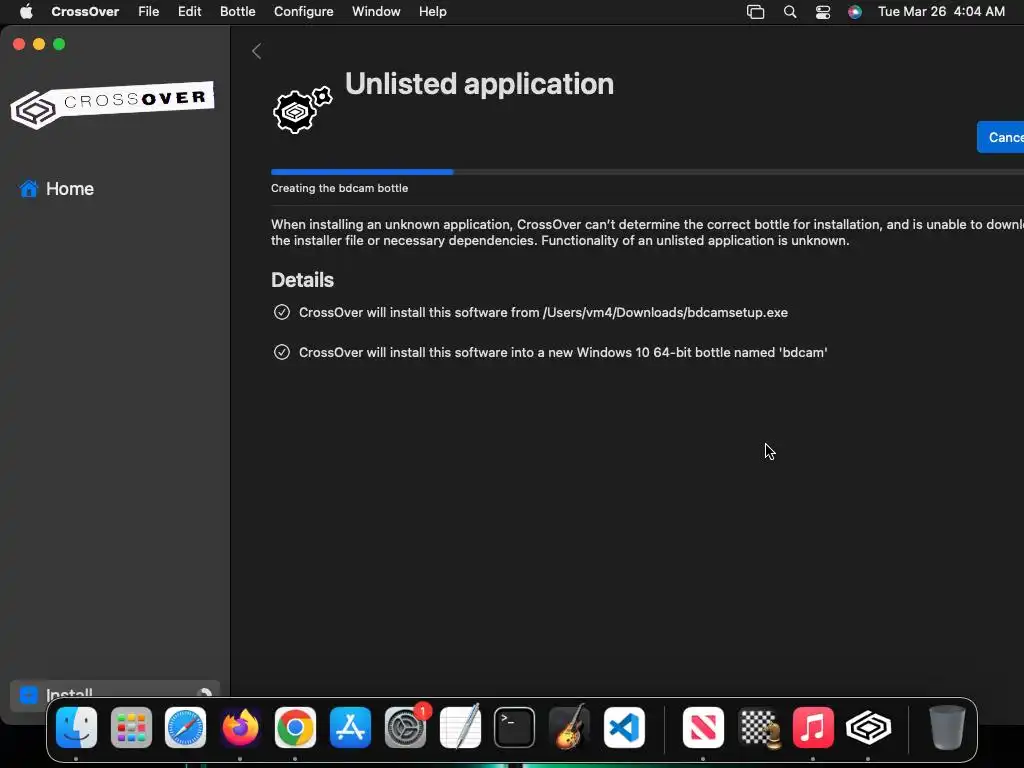Viewport: 1024px width, 768px height.
Task: Click CrossOver icon in the Dock
Action: click(x=868, y=727)
